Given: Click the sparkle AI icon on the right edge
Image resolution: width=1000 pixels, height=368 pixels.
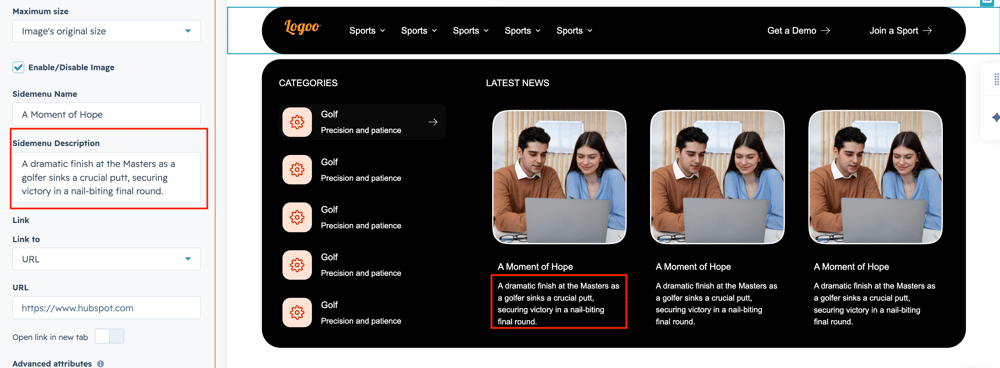Looking at the screenshot, I should click(995, 118).
